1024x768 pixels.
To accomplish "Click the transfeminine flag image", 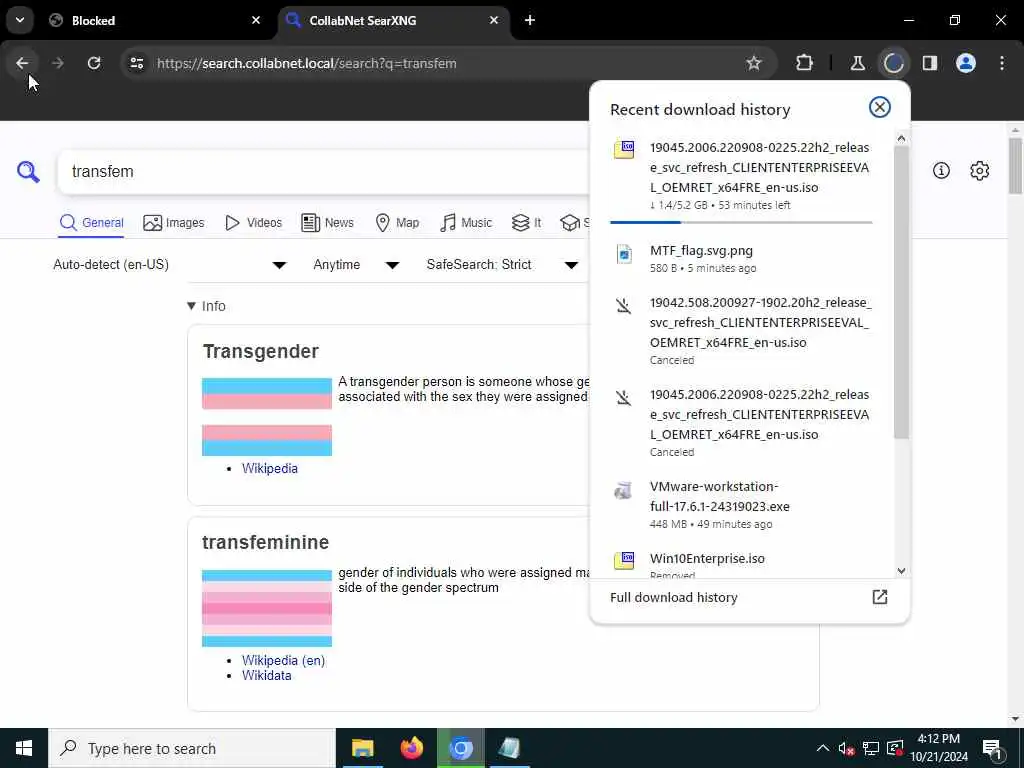I will [266, 608].
